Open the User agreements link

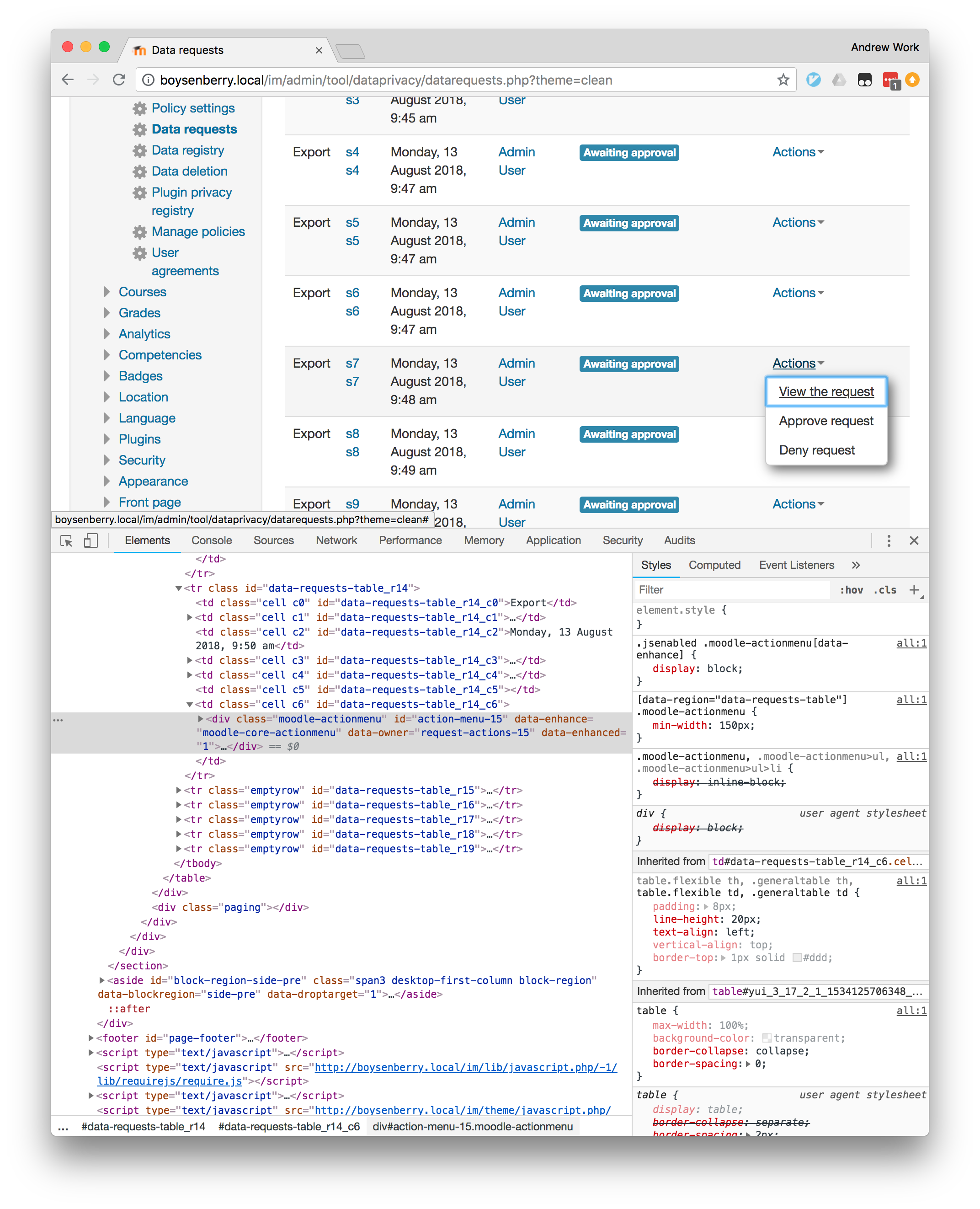(185, 262)
